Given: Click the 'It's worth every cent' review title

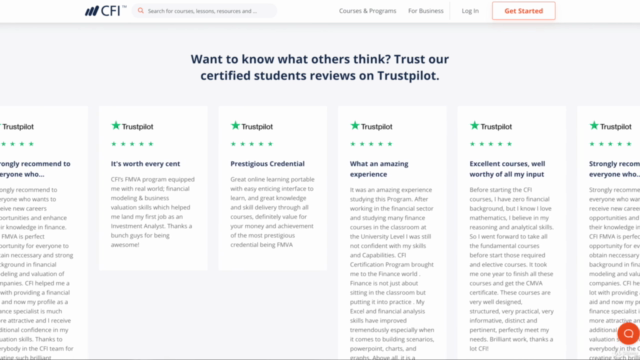Looking at the screenshot, I should [145, 164].
